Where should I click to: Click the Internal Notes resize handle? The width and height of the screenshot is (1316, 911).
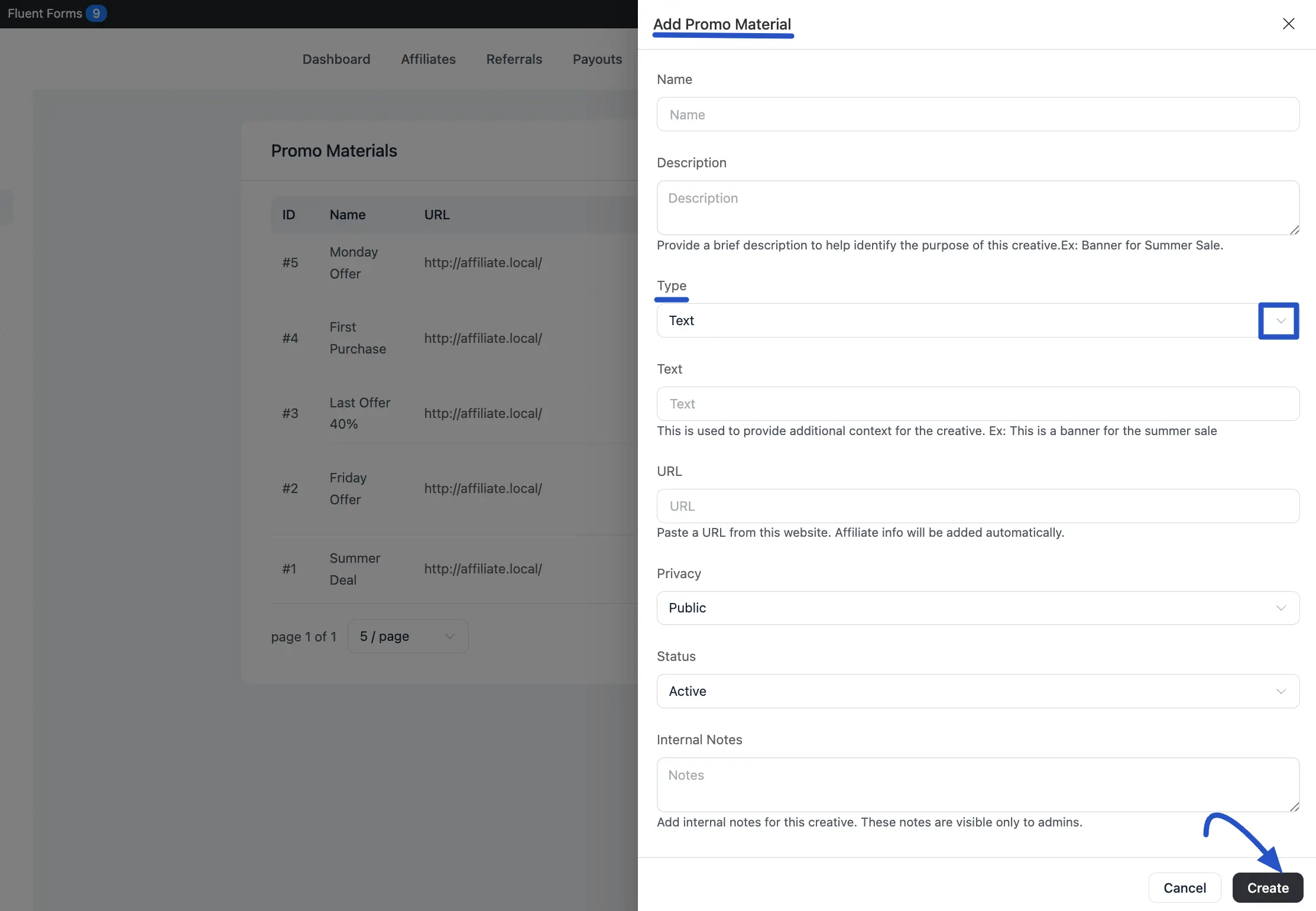1294,807
